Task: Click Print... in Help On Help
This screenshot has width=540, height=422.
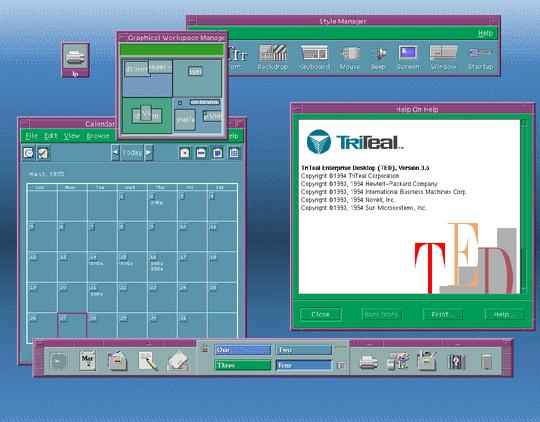Action: pyautogui.click(x=443, y=314)
